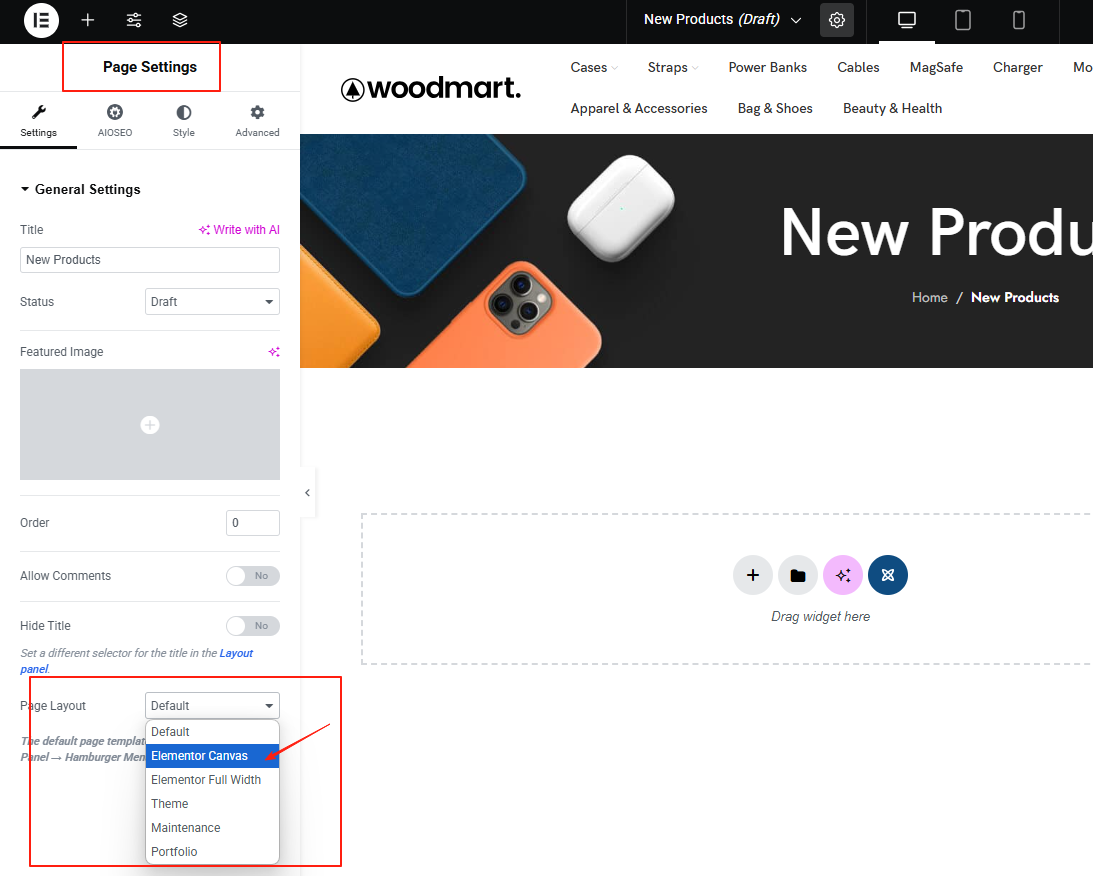Open the New Products (Draft) document dropdown
Screen dimensions: 1093x876
(720, 19)
